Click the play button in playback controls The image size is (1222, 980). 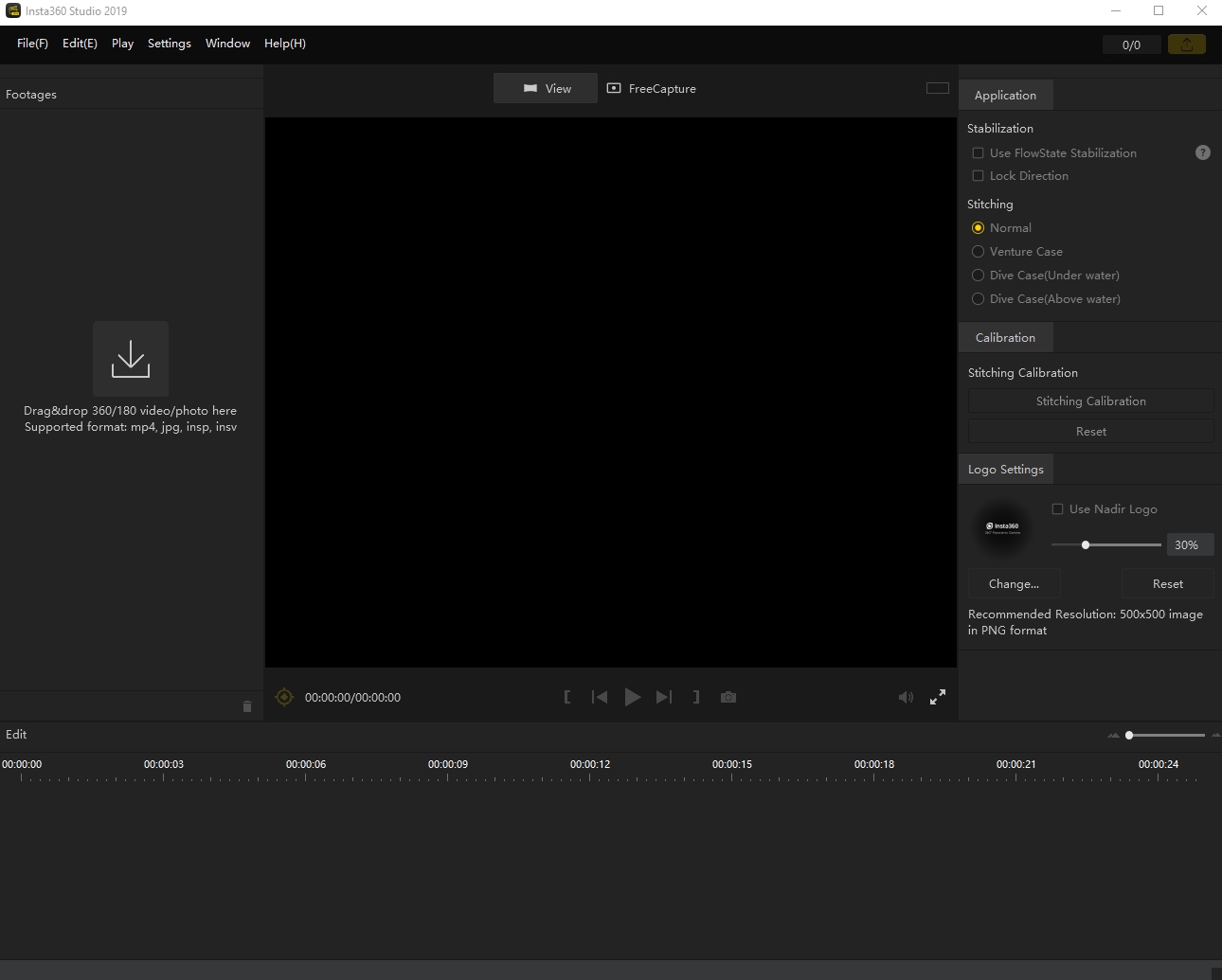[x=633, y=697]
